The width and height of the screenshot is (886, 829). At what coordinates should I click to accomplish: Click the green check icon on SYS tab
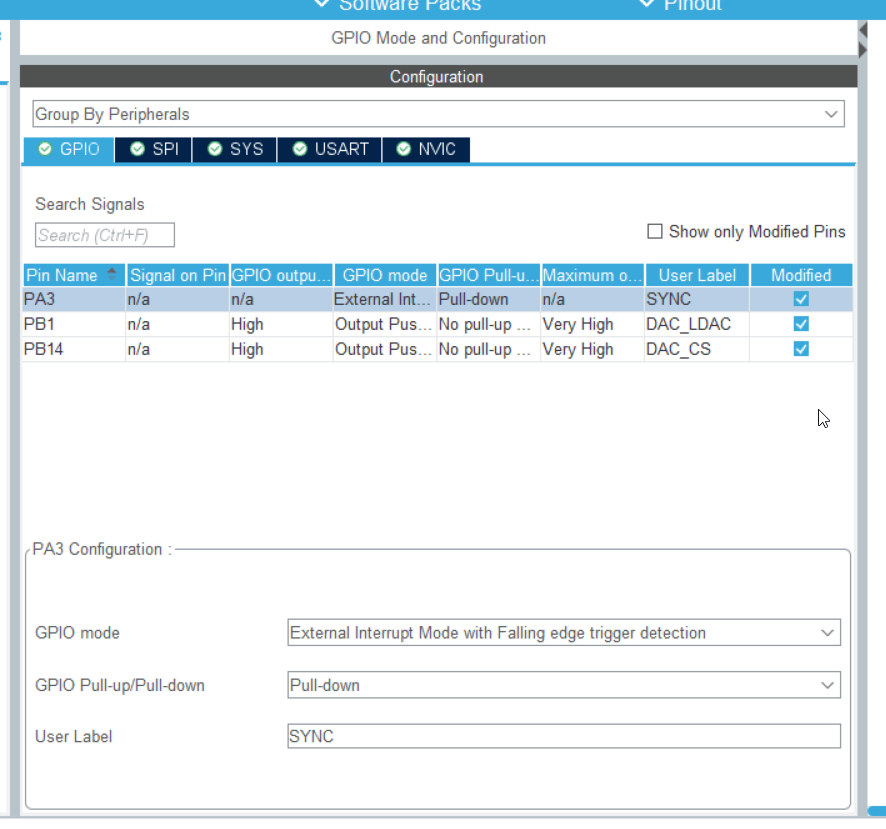click(215, 149)
